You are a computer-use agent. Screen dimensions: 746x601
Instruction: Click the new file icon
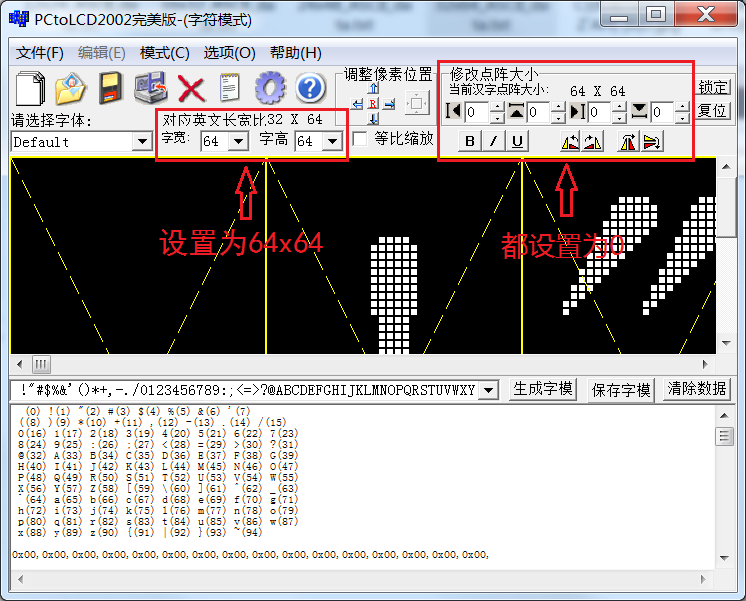tap(30, 89)
